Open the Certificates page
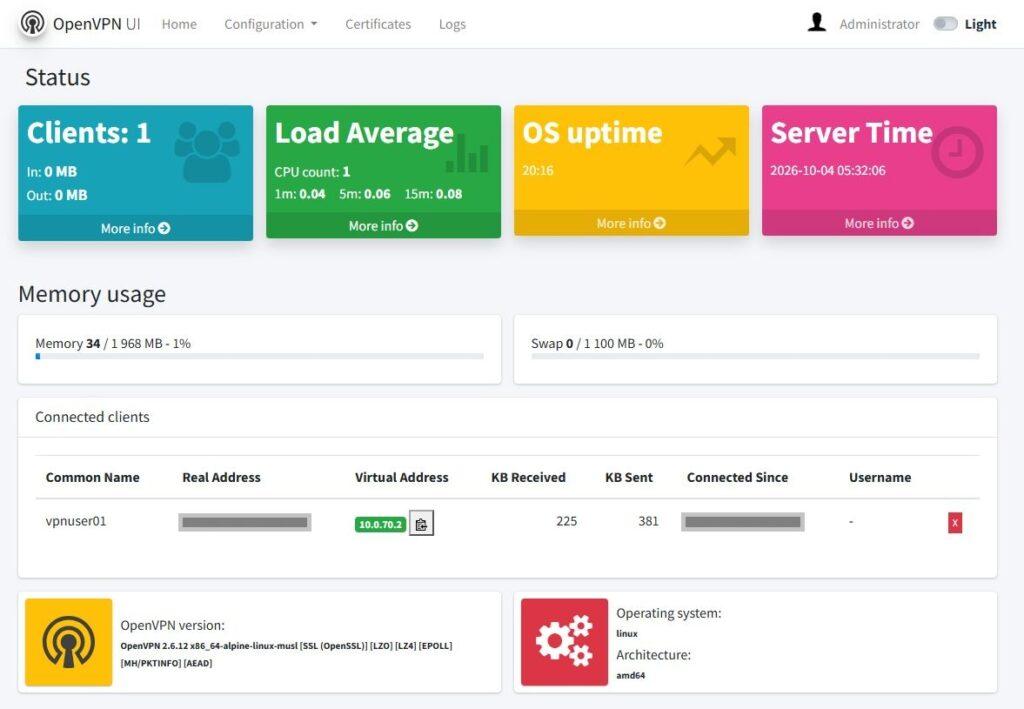 (378, 24)
